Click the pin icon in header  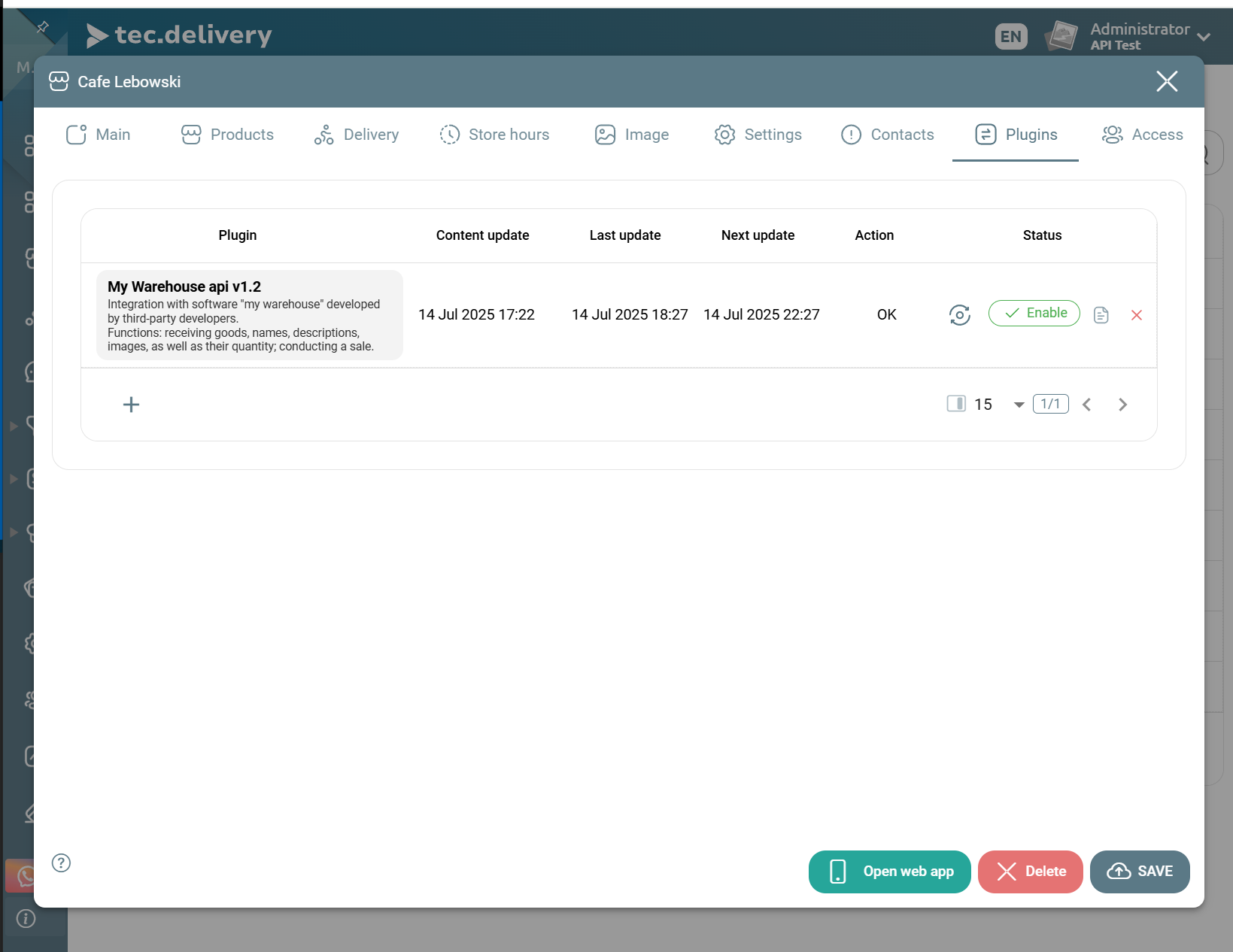43,27
